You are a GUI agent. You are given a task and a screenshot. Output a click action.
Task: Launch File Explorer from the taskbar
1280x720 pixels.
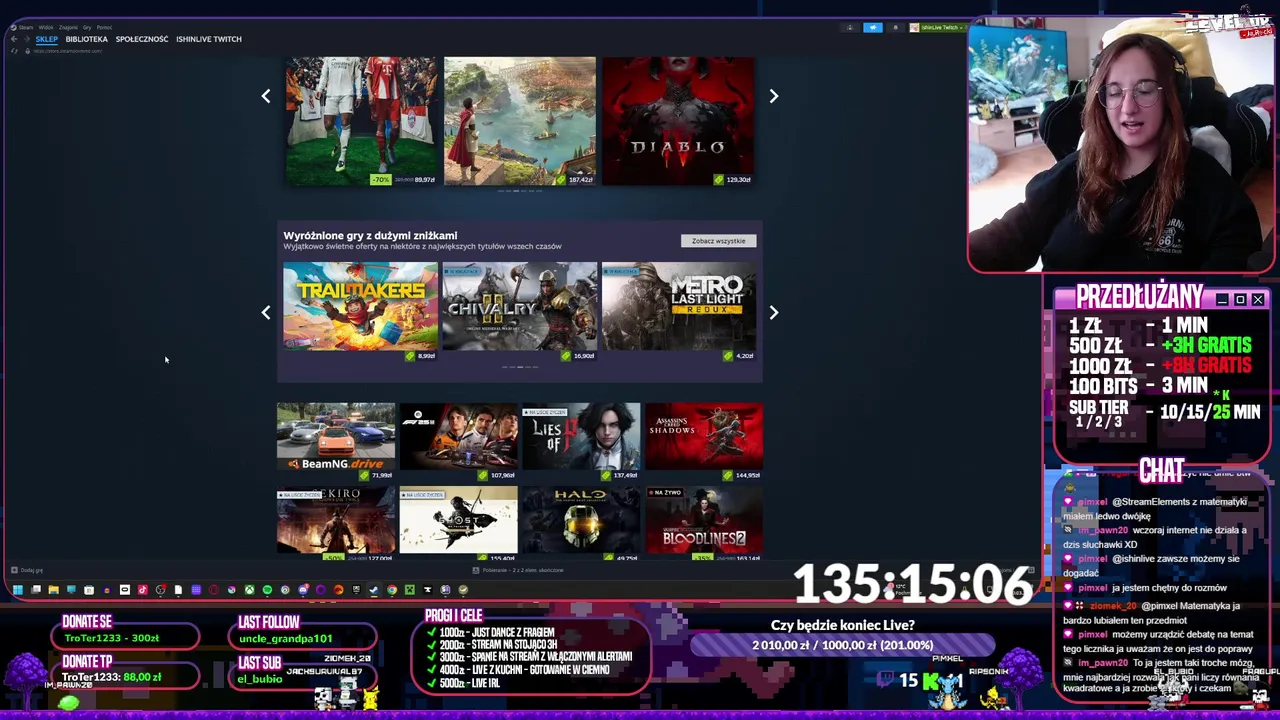[x=53, y=590]
